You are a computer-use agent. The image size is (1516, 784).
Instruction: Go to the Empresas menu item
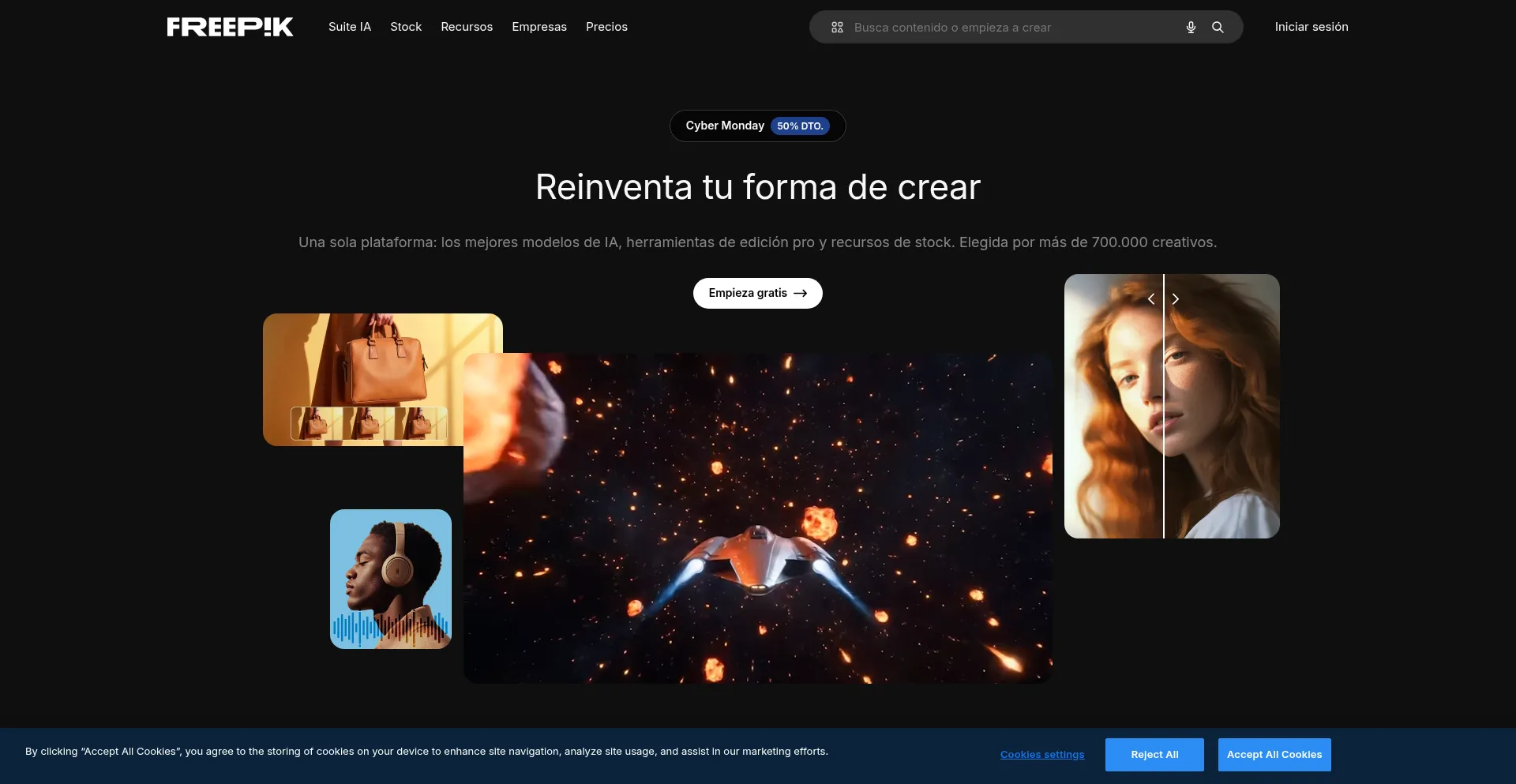point(539,27)
